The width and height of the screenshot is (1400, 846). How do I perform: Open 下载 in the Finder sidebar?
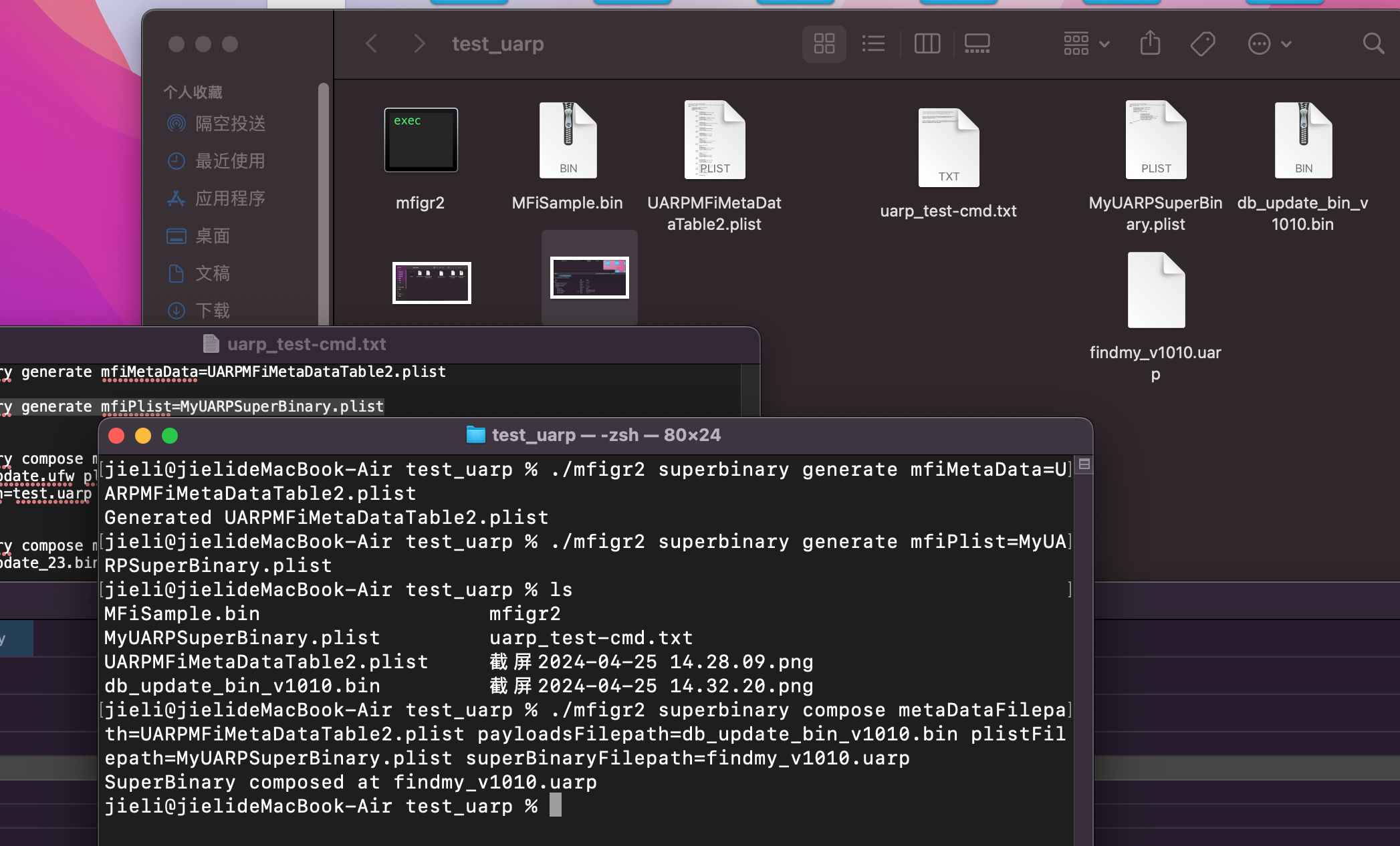(199, 311)
